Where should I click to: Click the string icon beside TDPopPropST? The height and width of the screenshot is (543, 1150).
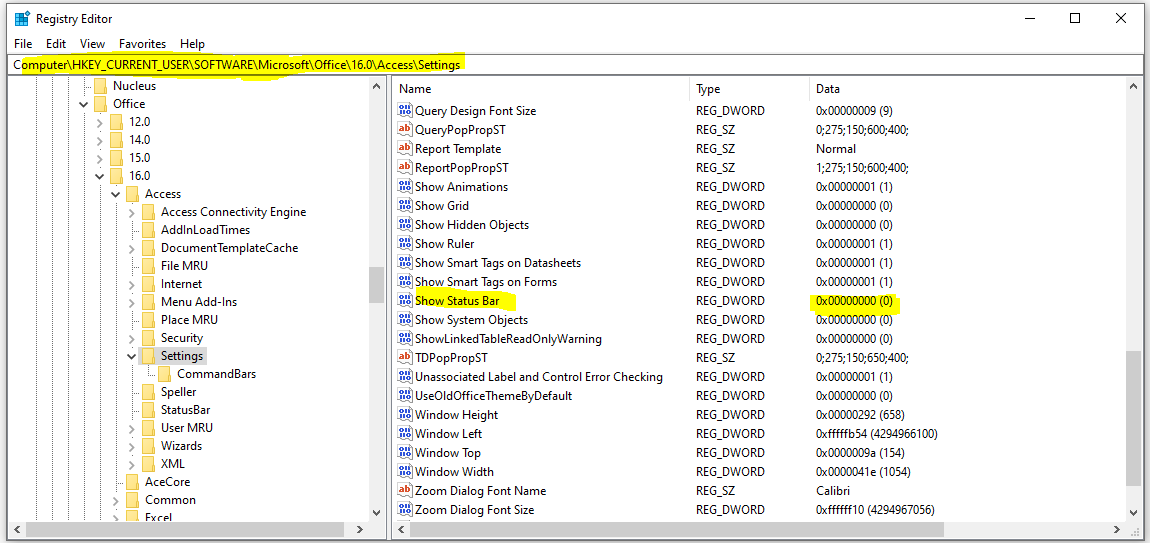(405, 357)
